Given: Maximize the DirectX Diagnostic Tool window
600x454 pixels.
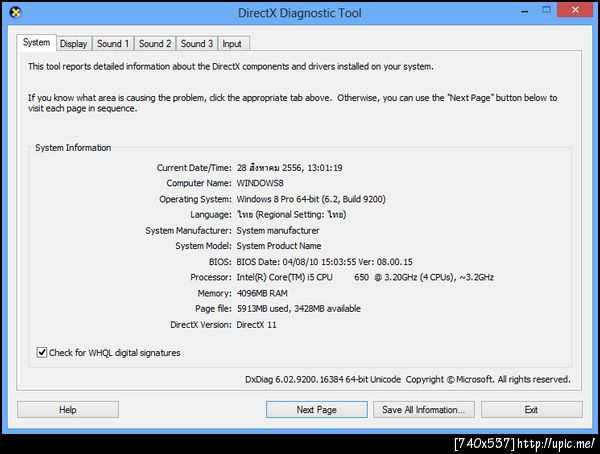Looking at the screenshot, I should click(x=546, y=10).
